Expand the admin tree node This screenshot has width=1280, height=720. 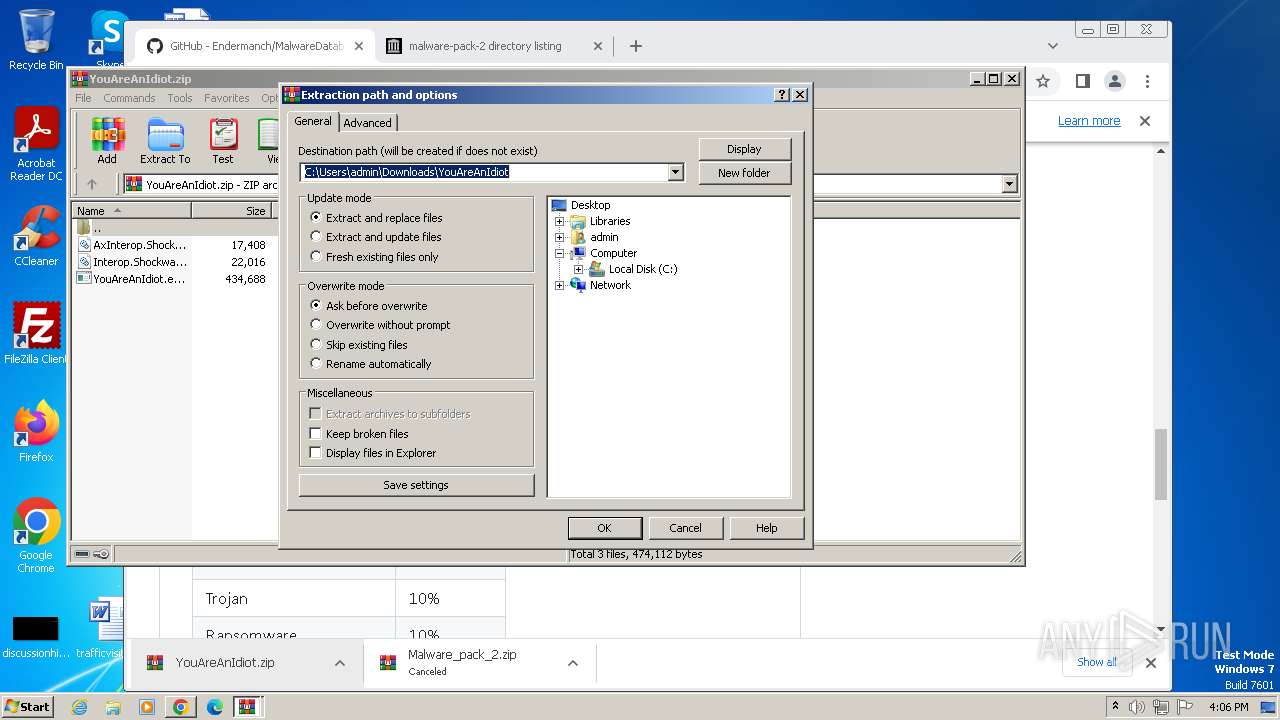point(559,237)
